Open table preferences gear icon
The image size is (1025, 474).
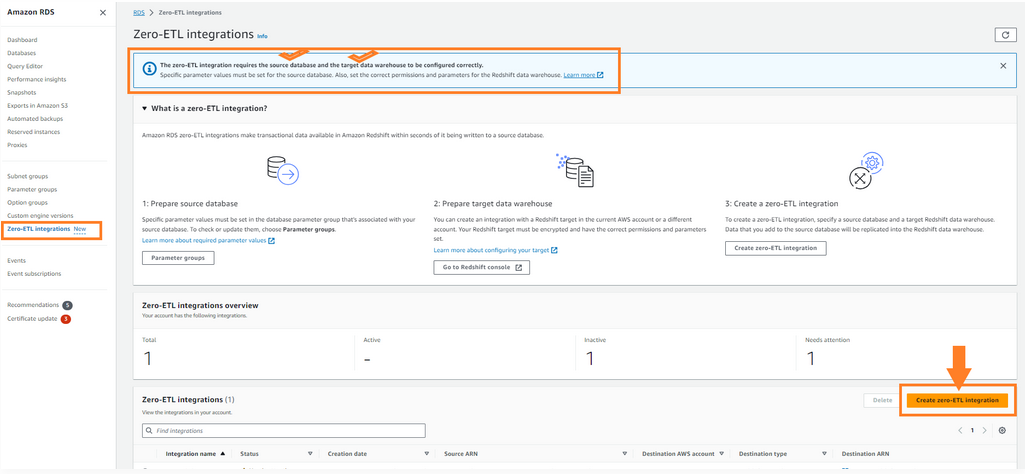pos(1002,430)
